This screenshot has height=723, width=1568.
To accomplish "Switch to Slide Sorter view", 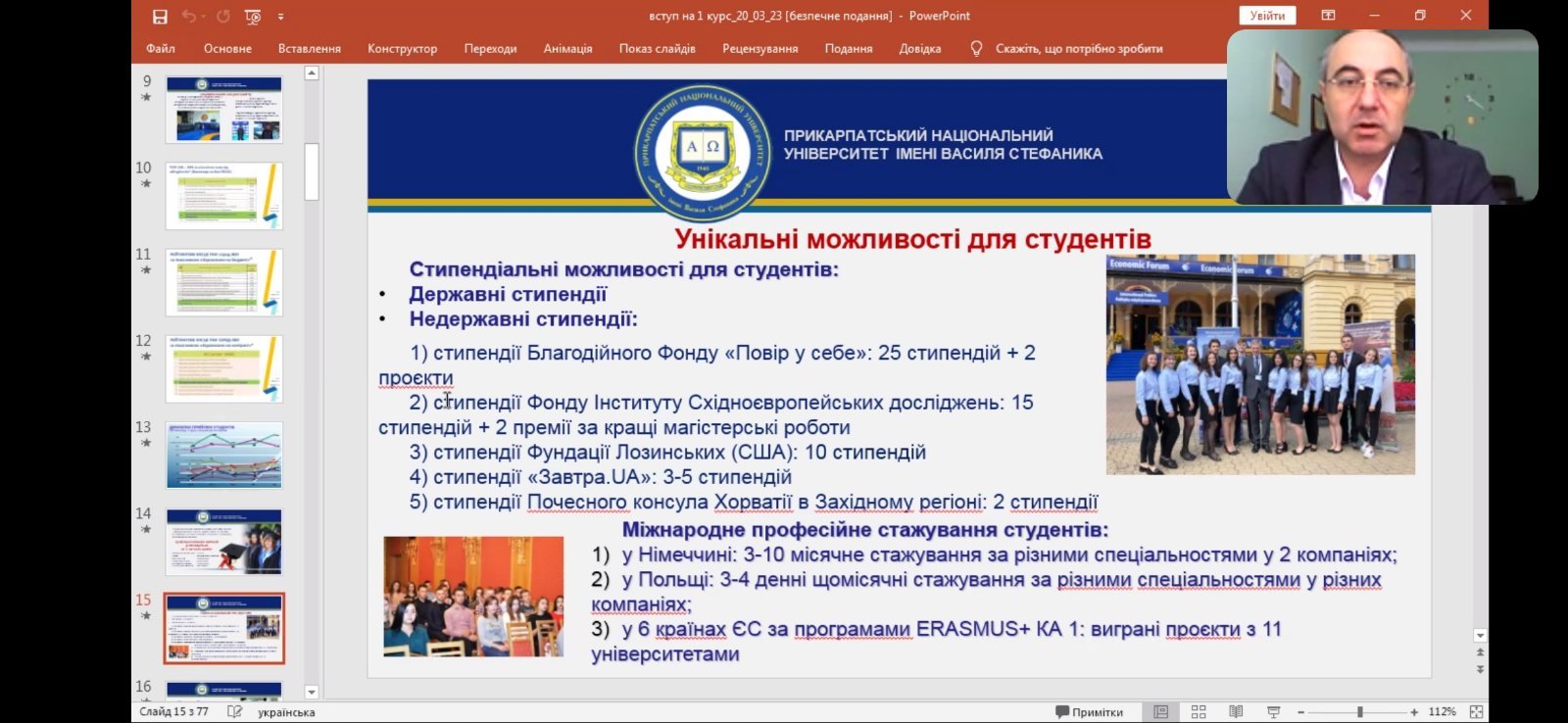I will pyautogui.click(x=1198, y=712).
